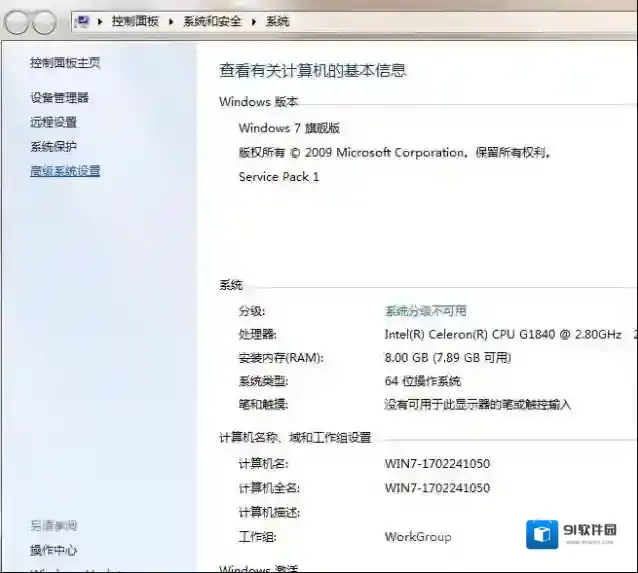Expand the arrow after 系统和安全 breadcrumb

[254, 21]
